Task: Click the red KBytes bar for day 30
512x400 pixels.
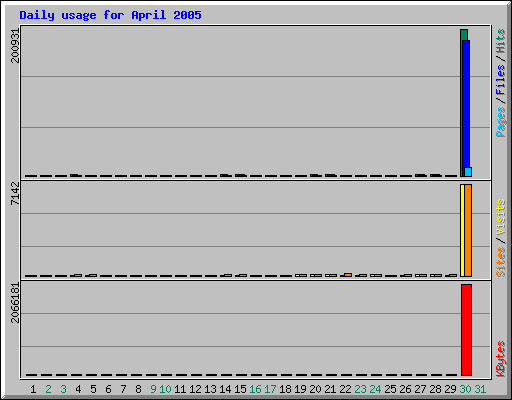Action: pyautogui.click(x=466, y=330)
